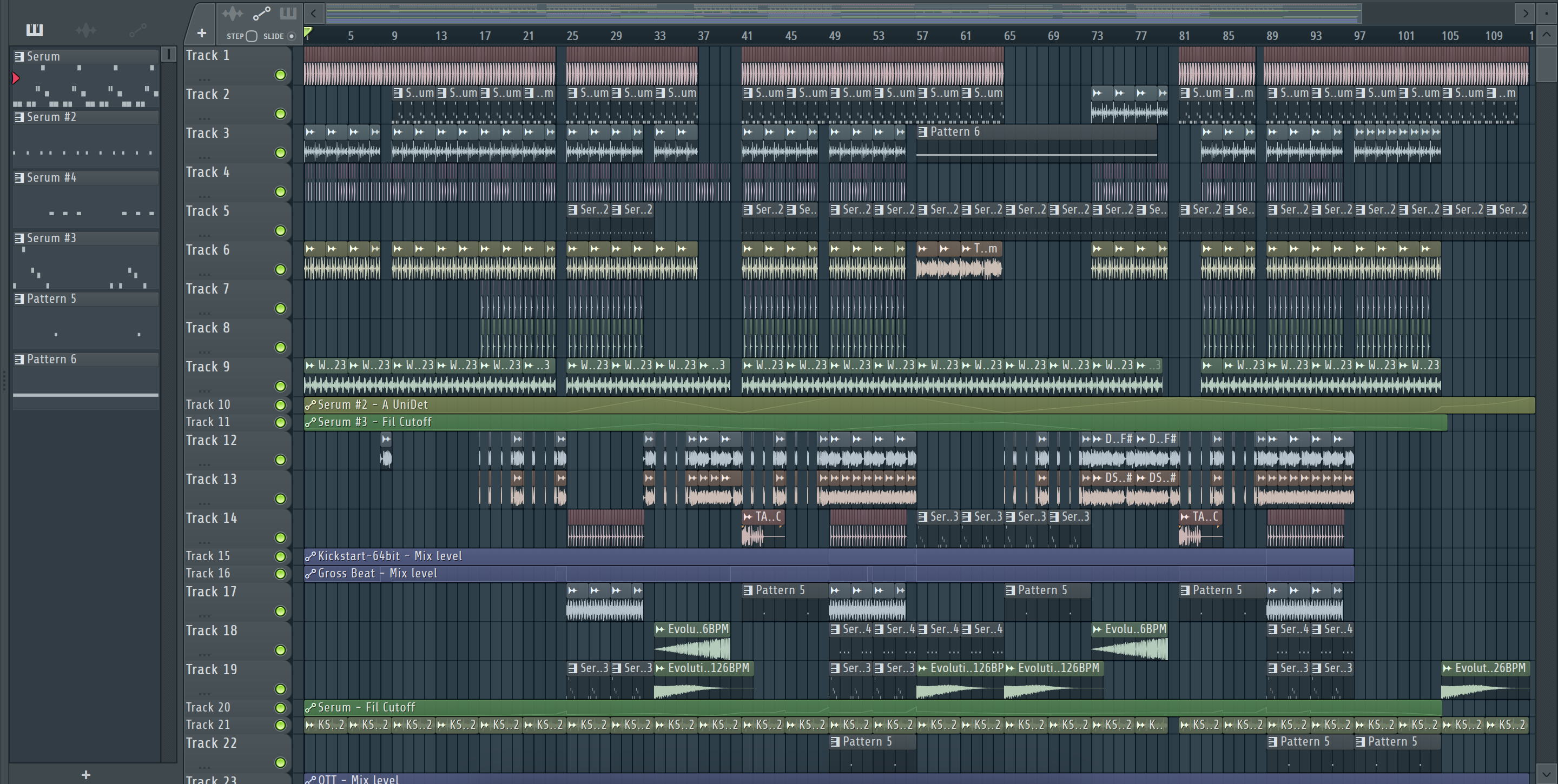Image resolution: width=1558 pixels, height=784 pixels.
Task: Click the Track 18 header label
Action: 211,630
